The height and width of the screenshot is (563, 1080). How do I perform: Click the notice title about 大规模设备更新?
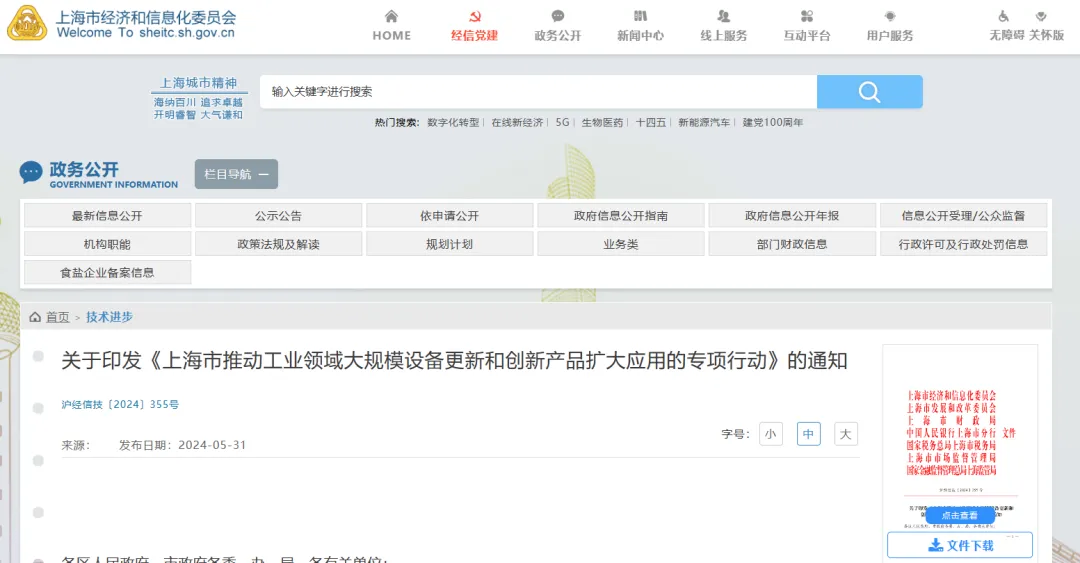coord(454,360)
